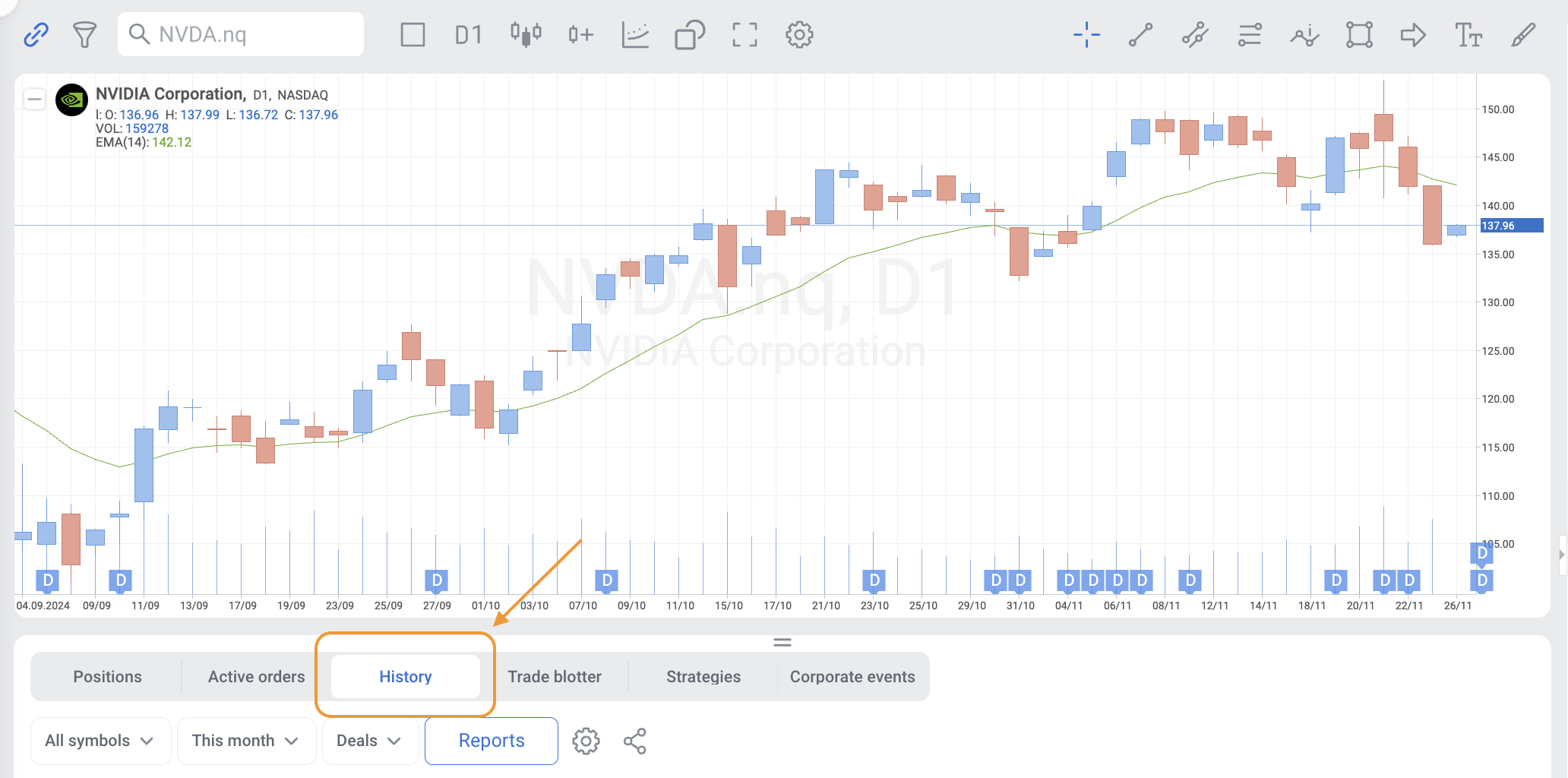Click the 137.96 current price label
Image resolution: width=1568 pixels, height=778 pixels.
[1511, 226]
